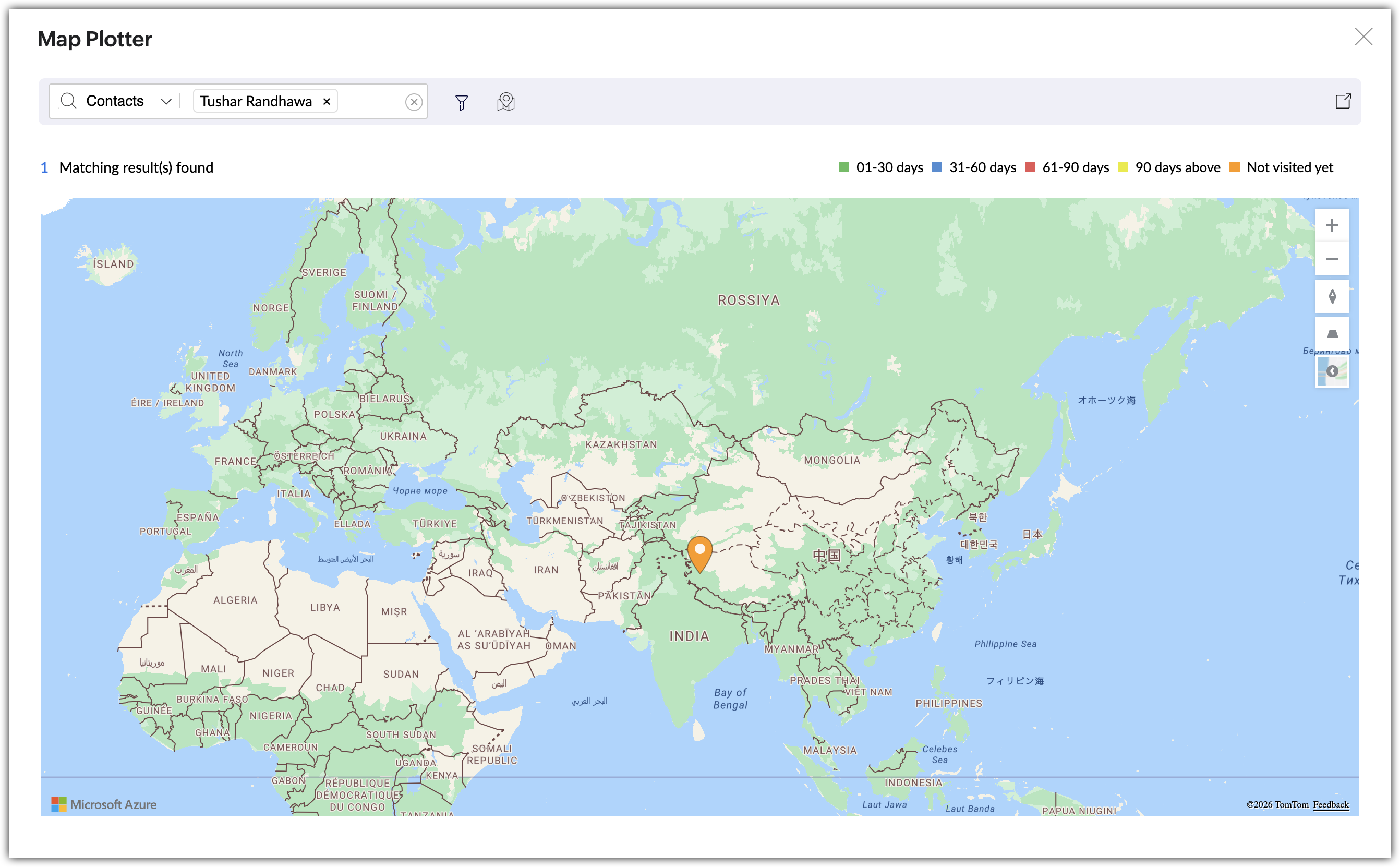1400x867 pixels.
Task: Close the Map Plotter dialog
Action: click(x=1363, y=37)
